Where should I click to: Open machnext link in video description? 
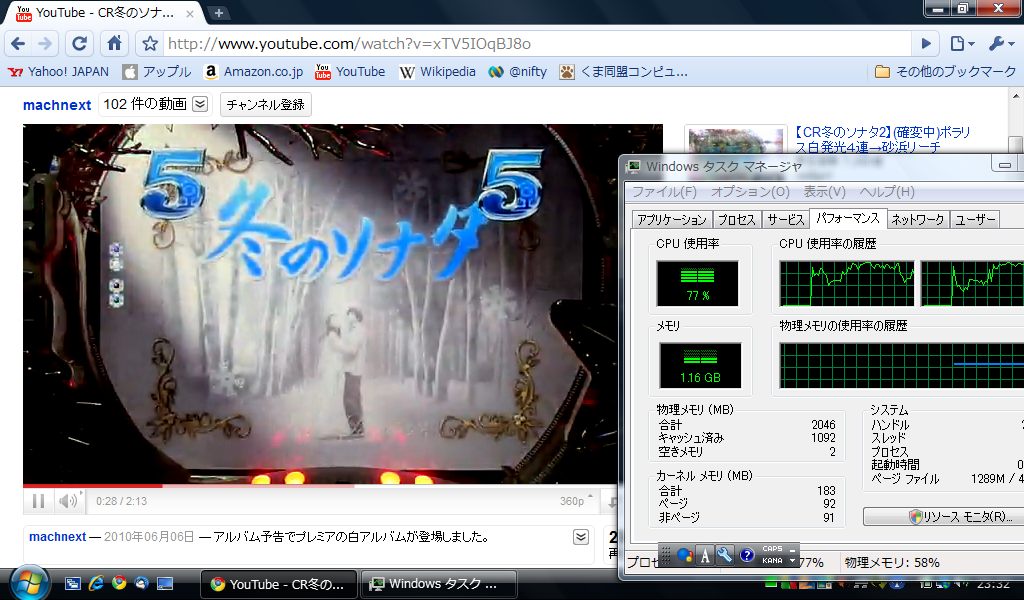(57, 537)
